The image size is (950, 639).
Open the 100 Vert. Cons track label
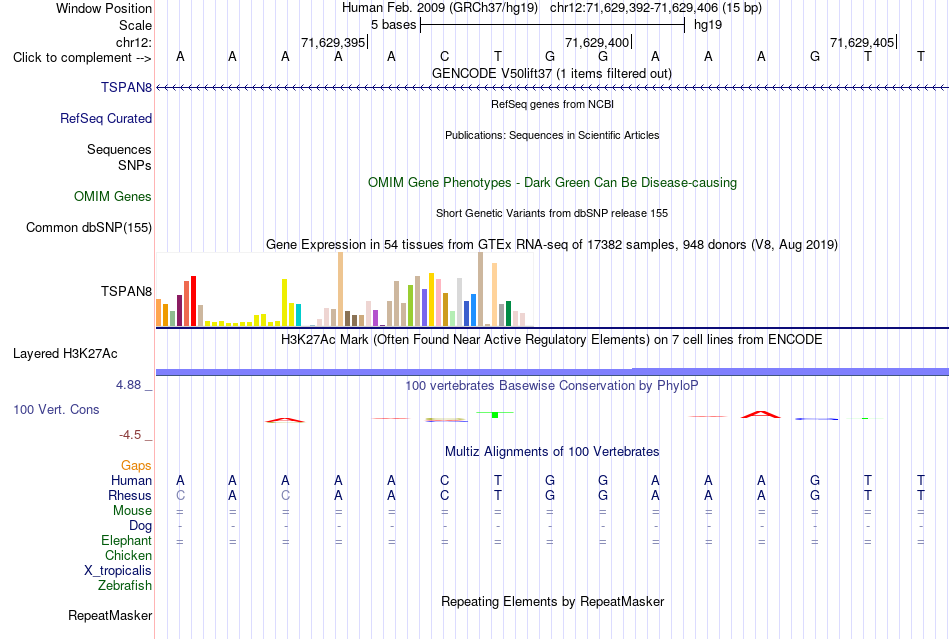tap(56, 409)
